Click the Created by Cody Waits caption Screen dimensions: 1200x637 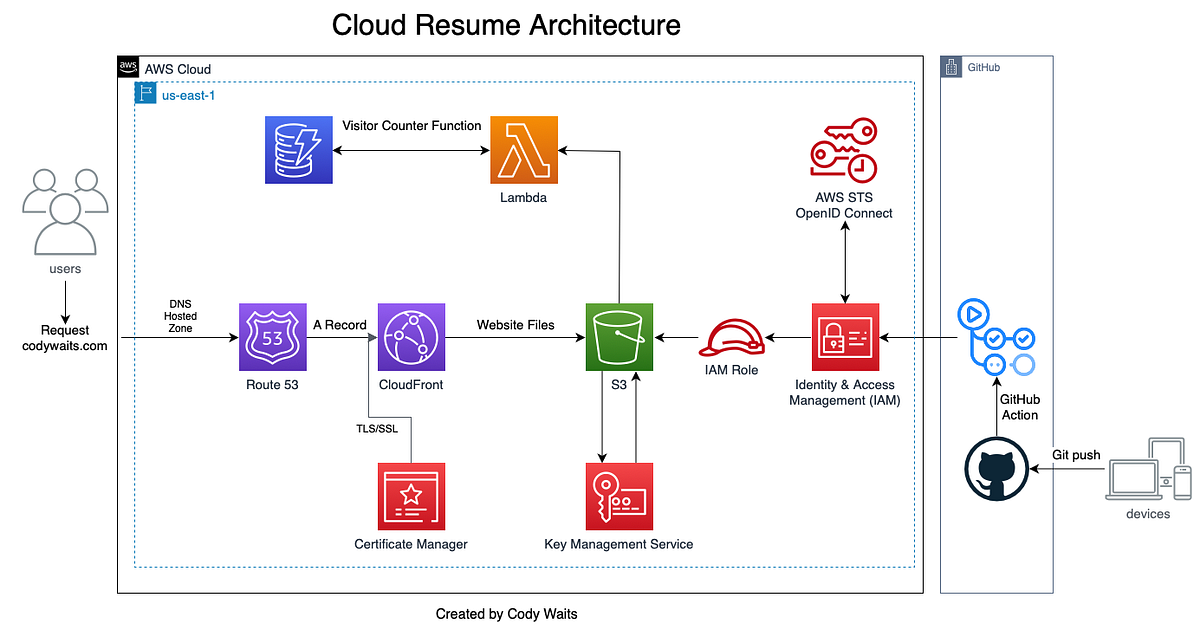pos(507,613)
